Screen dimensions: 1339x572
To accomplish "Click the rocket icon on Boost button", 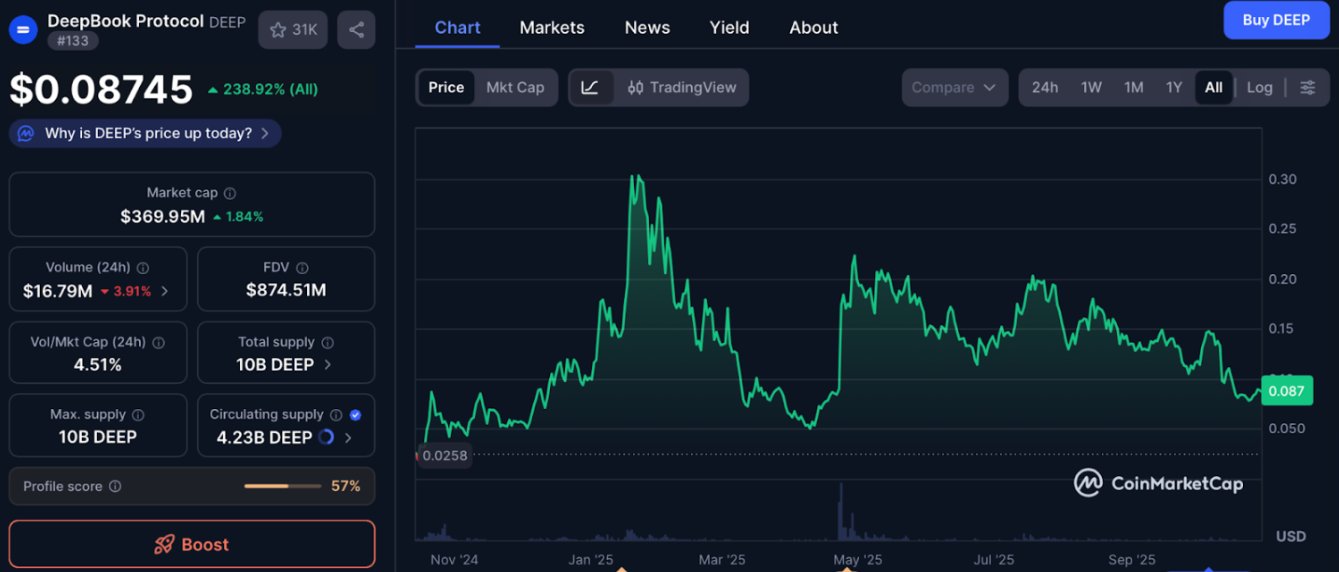I will 164,545.
